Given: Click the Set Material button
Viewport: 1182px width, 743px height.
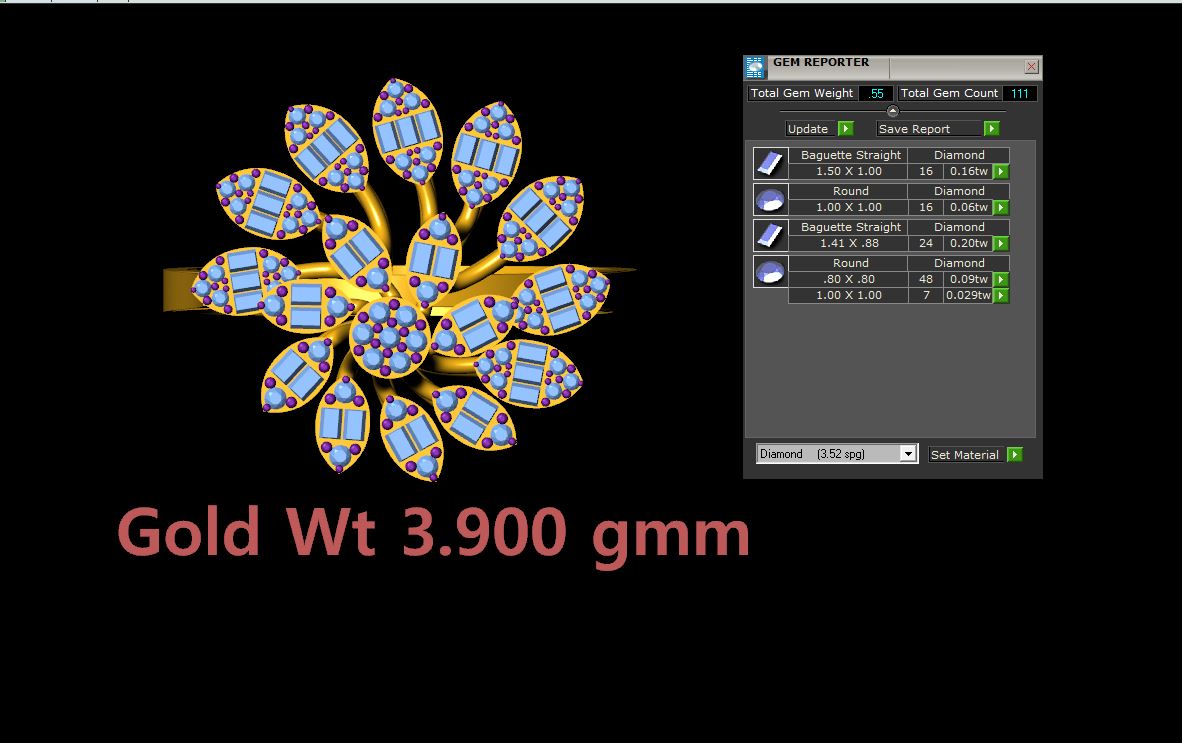Looking at the screenshot, I should point(975,455).
